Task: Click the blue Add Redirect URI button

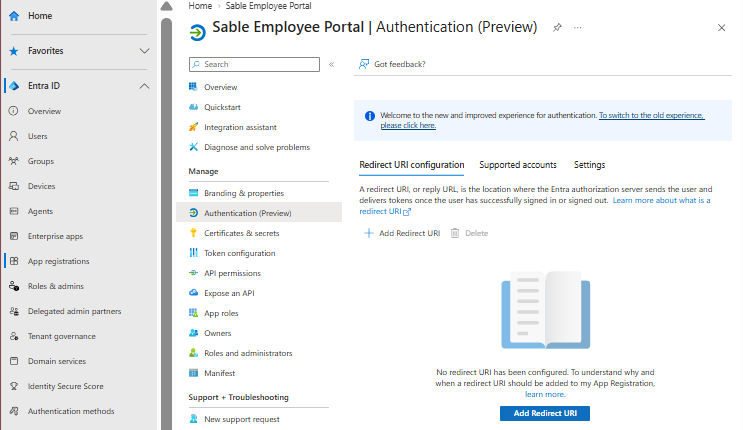Action: tap(545, 413)
